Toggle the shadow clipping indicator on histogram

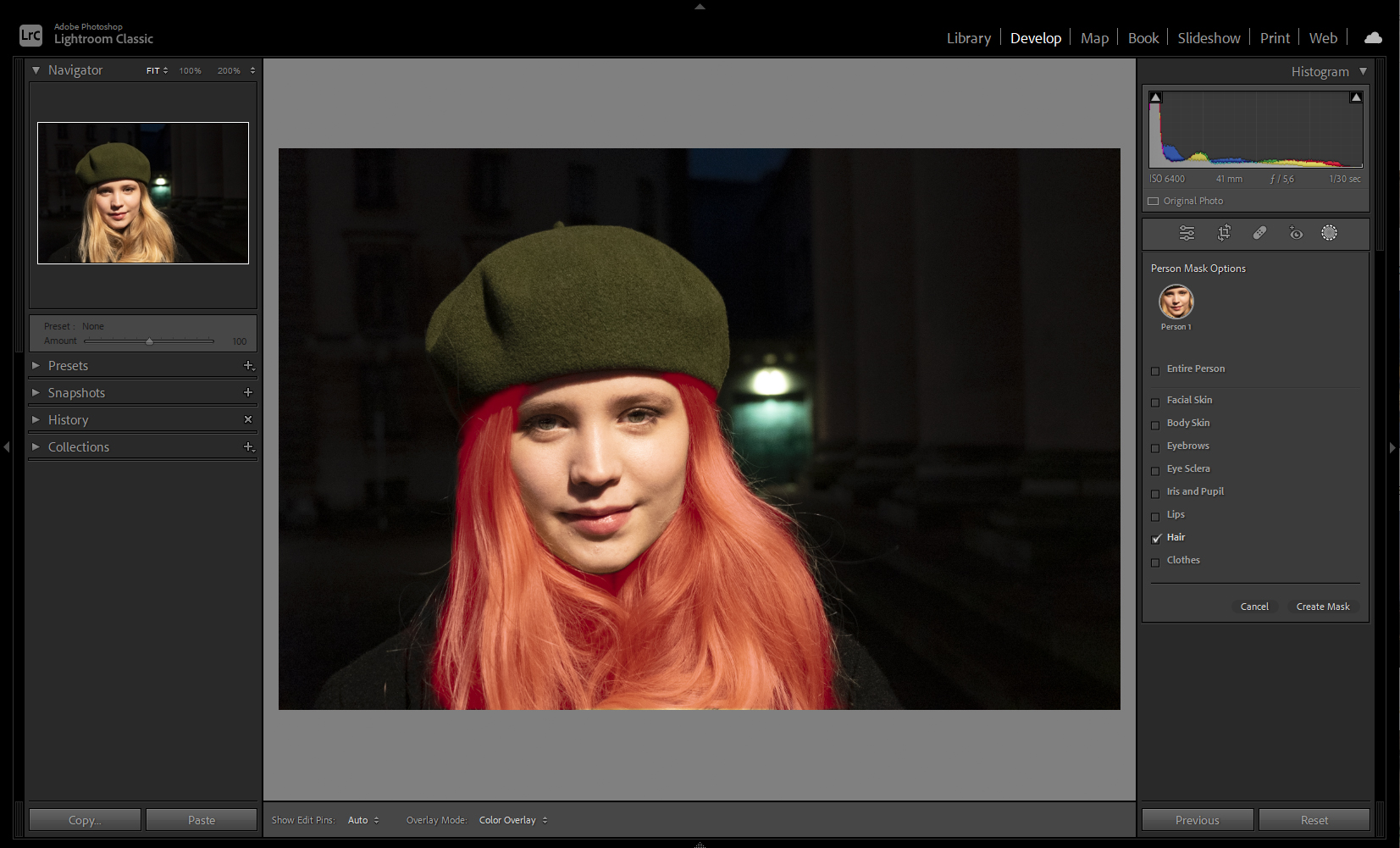[1155, 97]
